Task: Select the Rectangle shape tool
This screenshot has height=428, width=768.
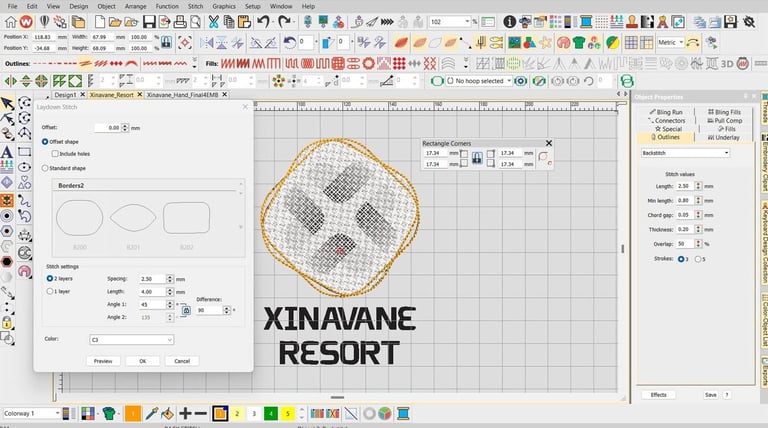Action: click(24, 152)
